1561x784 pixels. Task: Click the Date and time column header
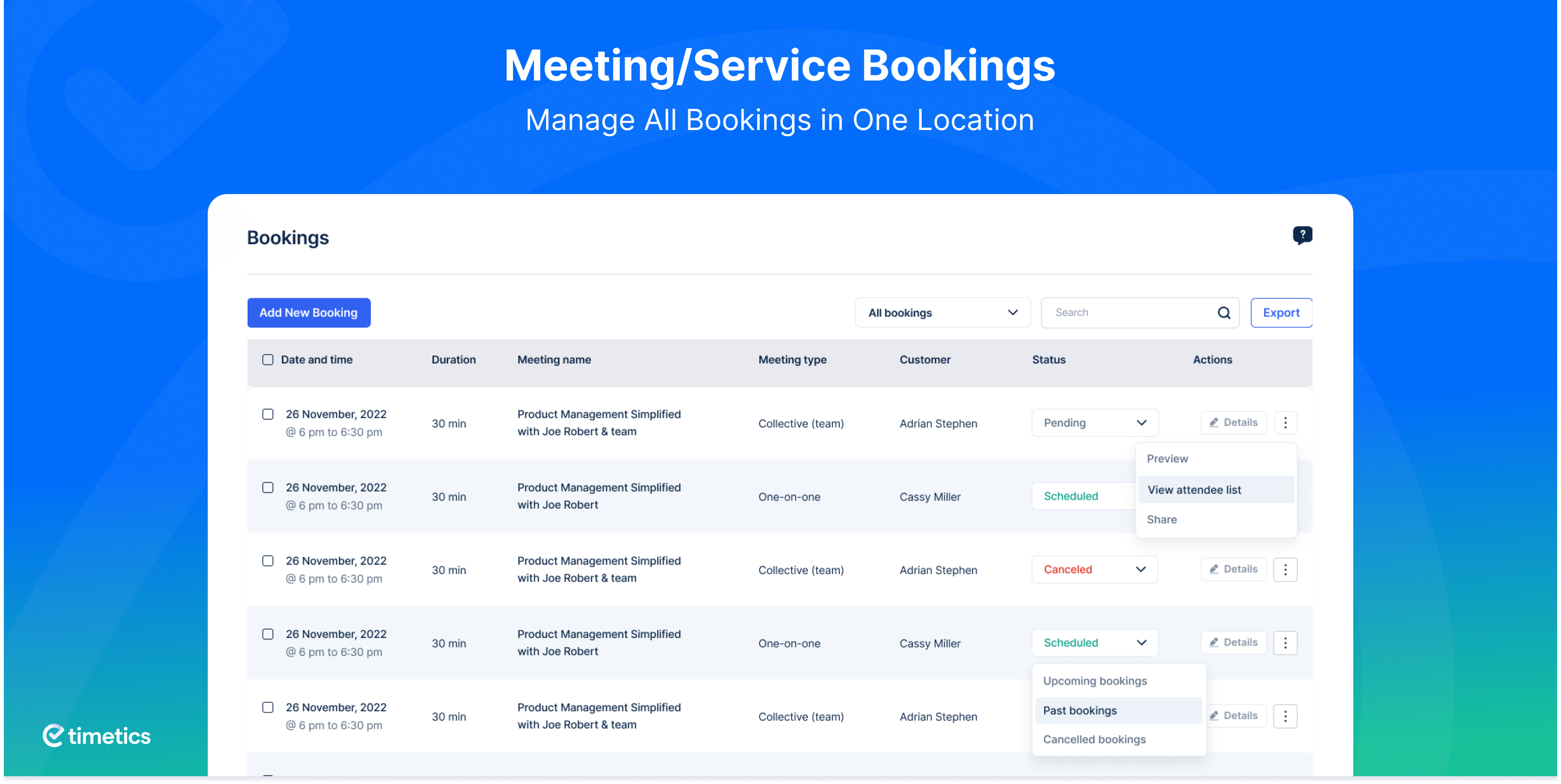pos(316,360)
